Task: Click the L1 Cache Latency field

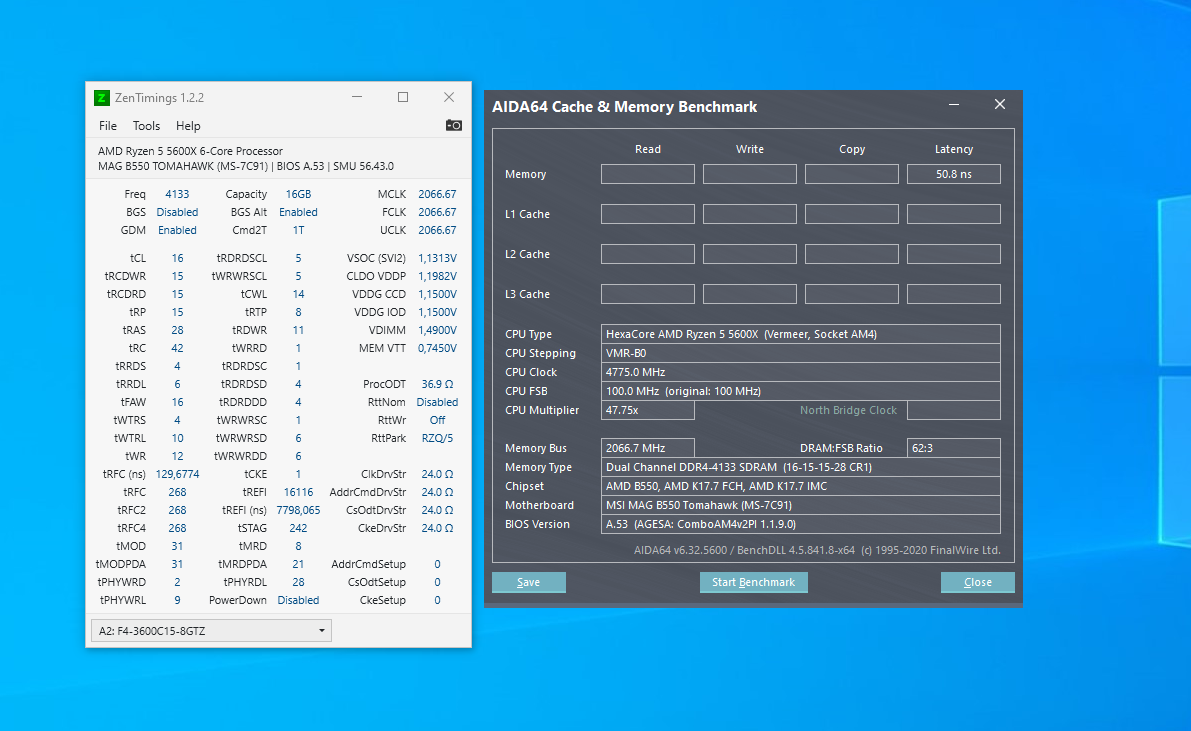Action: click(954, 214)
